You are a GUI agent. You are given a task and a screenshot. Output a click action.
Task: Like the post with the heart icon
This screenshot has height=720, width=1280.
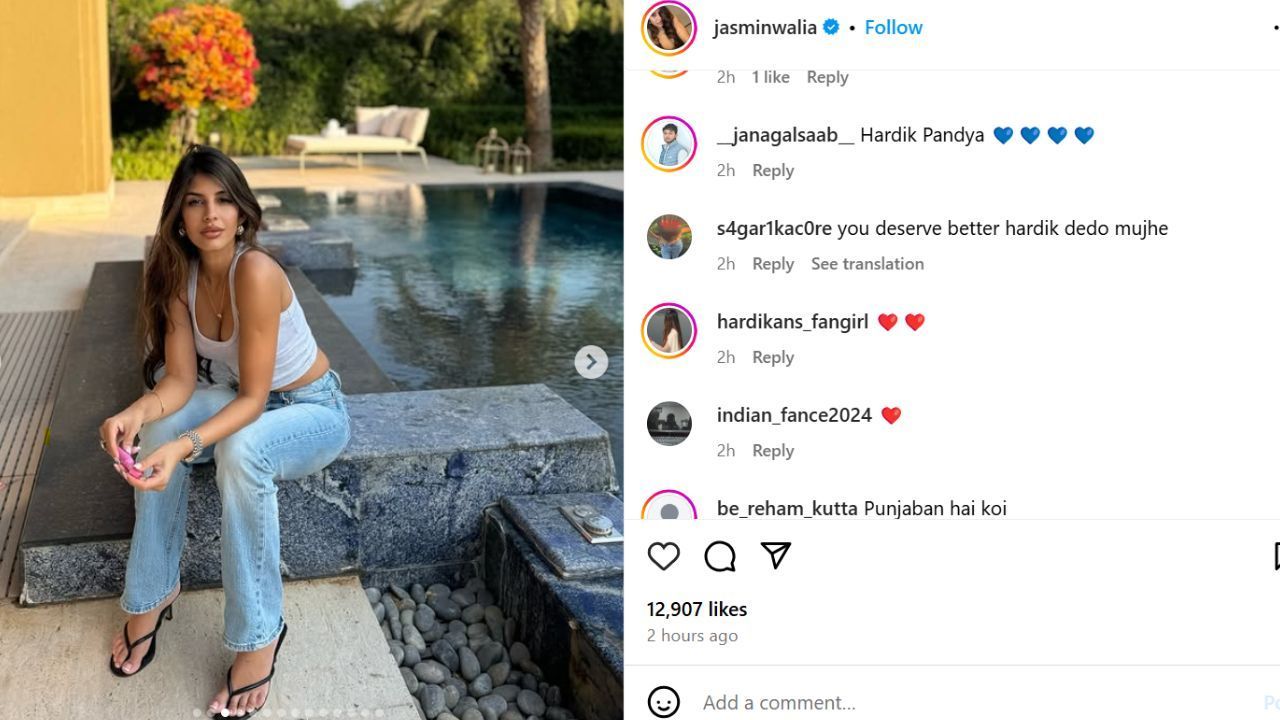tap(663, 556)
